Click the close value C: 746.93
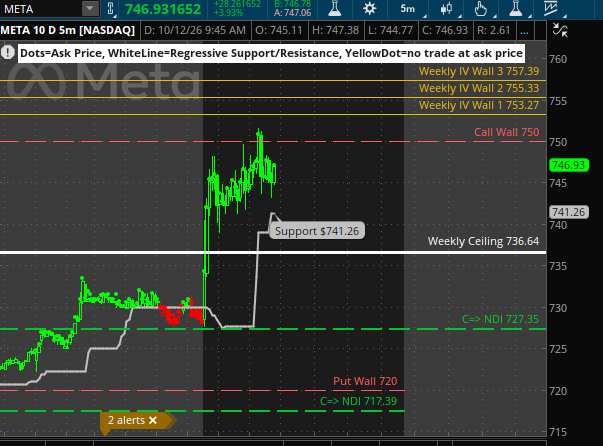Viewport: 603px width, 446px height. [445, 30]
